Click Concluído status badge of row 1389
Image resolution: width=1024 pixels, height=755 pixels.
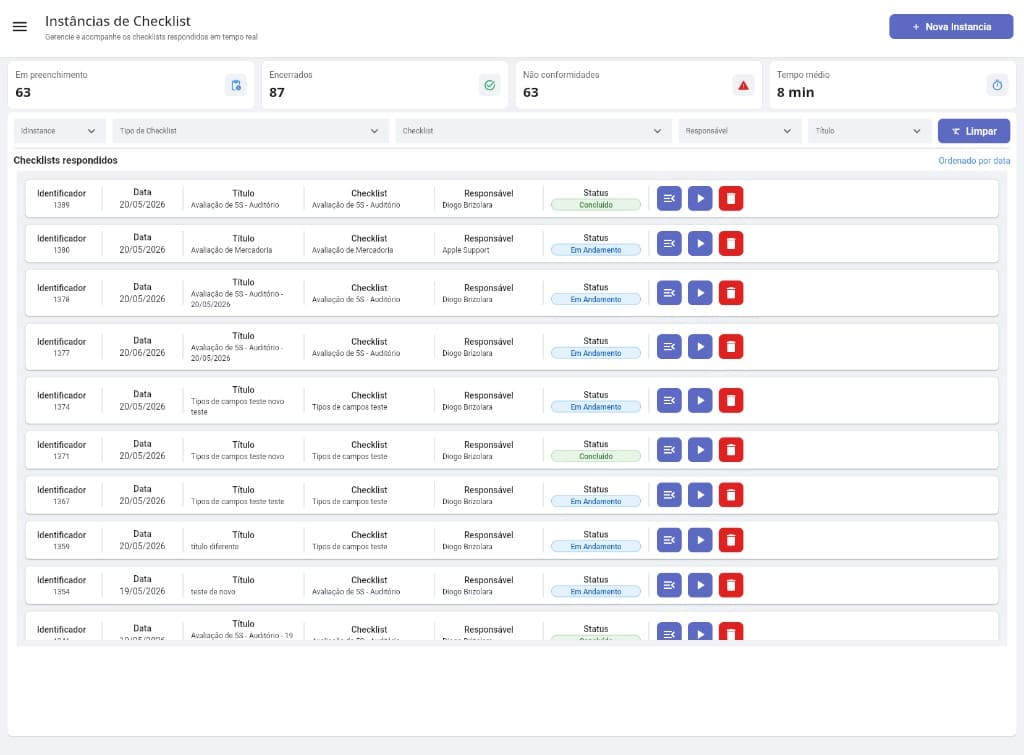[x=596, y=205]
